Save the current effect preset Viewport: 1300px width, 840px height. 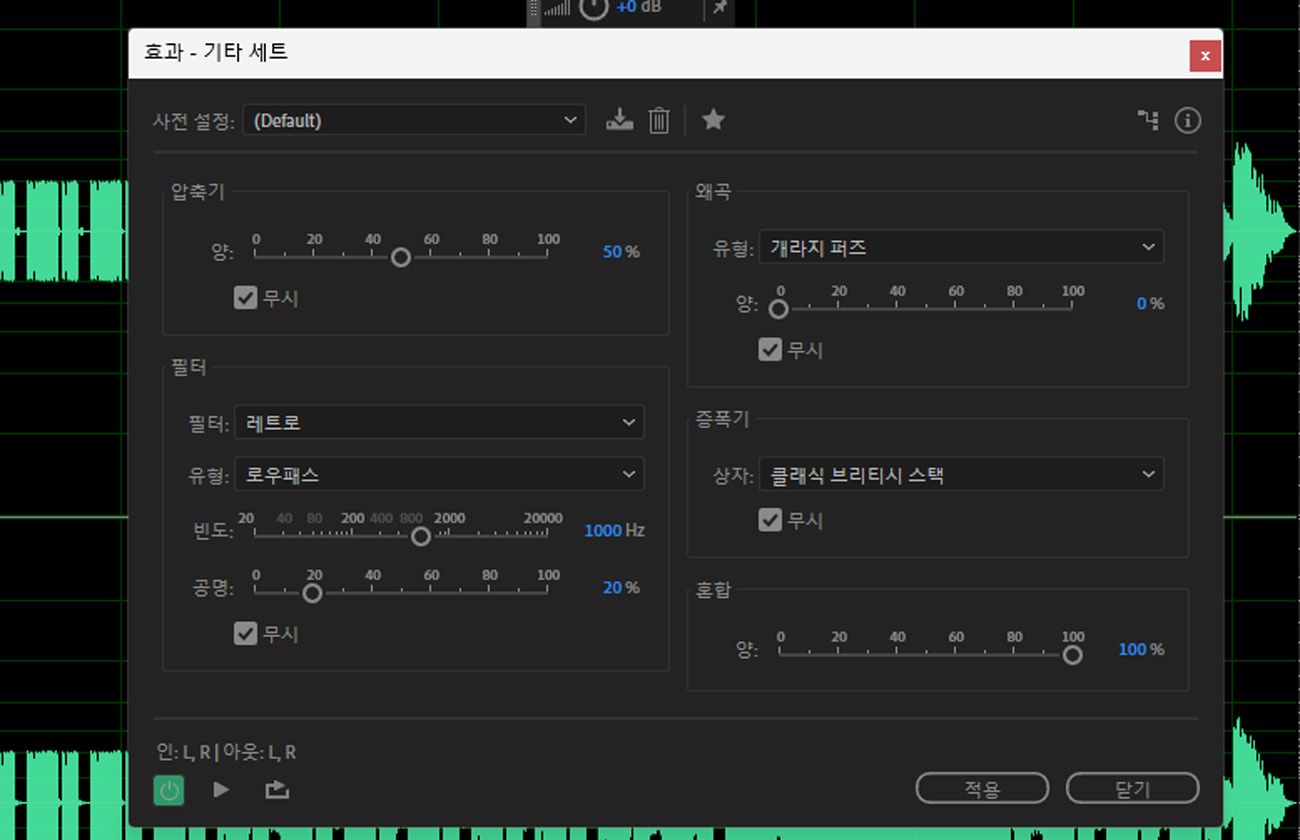(619, 119)
